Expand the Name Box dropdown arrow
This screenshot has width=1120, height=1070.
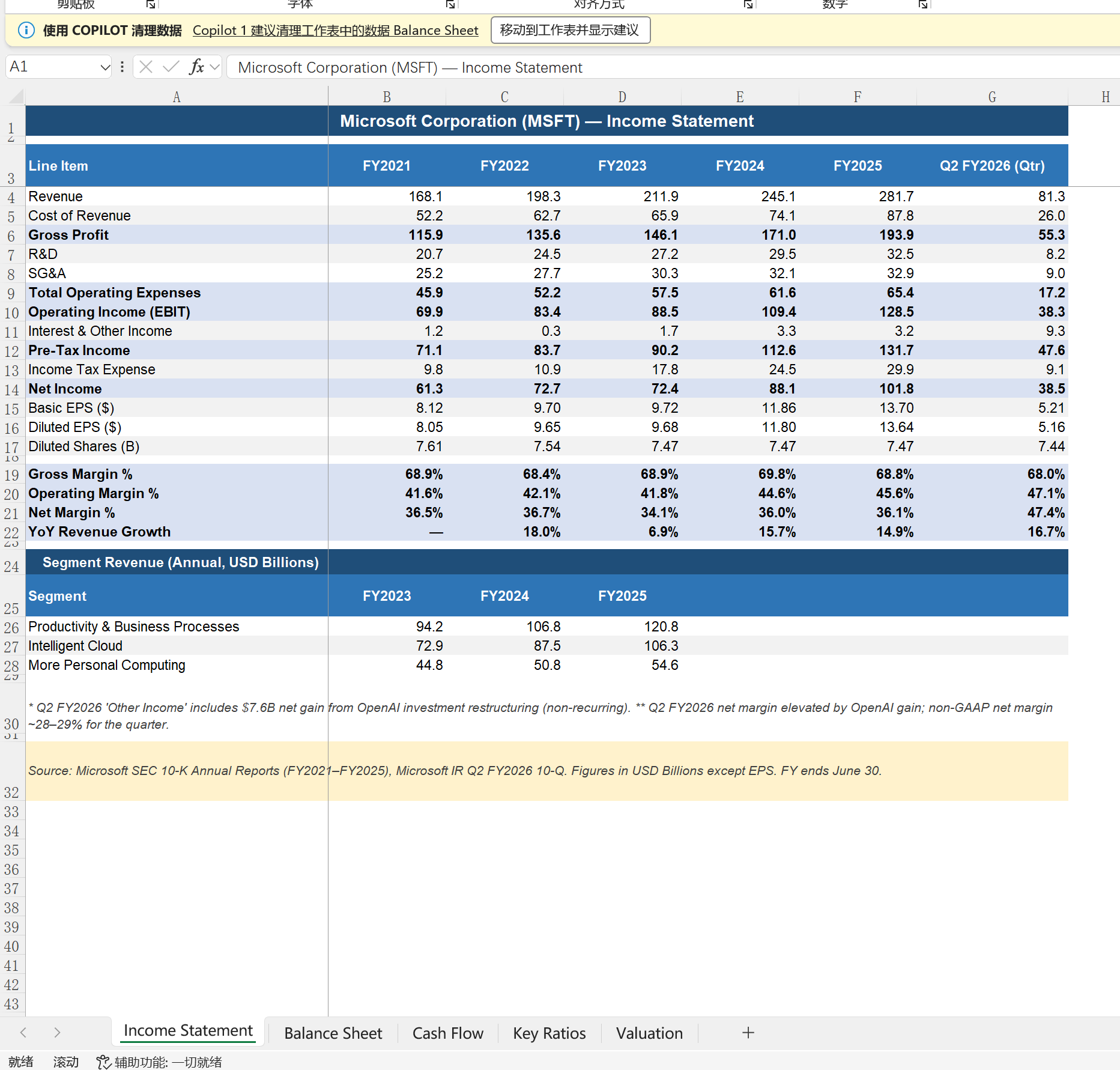(x=104, y=67)
